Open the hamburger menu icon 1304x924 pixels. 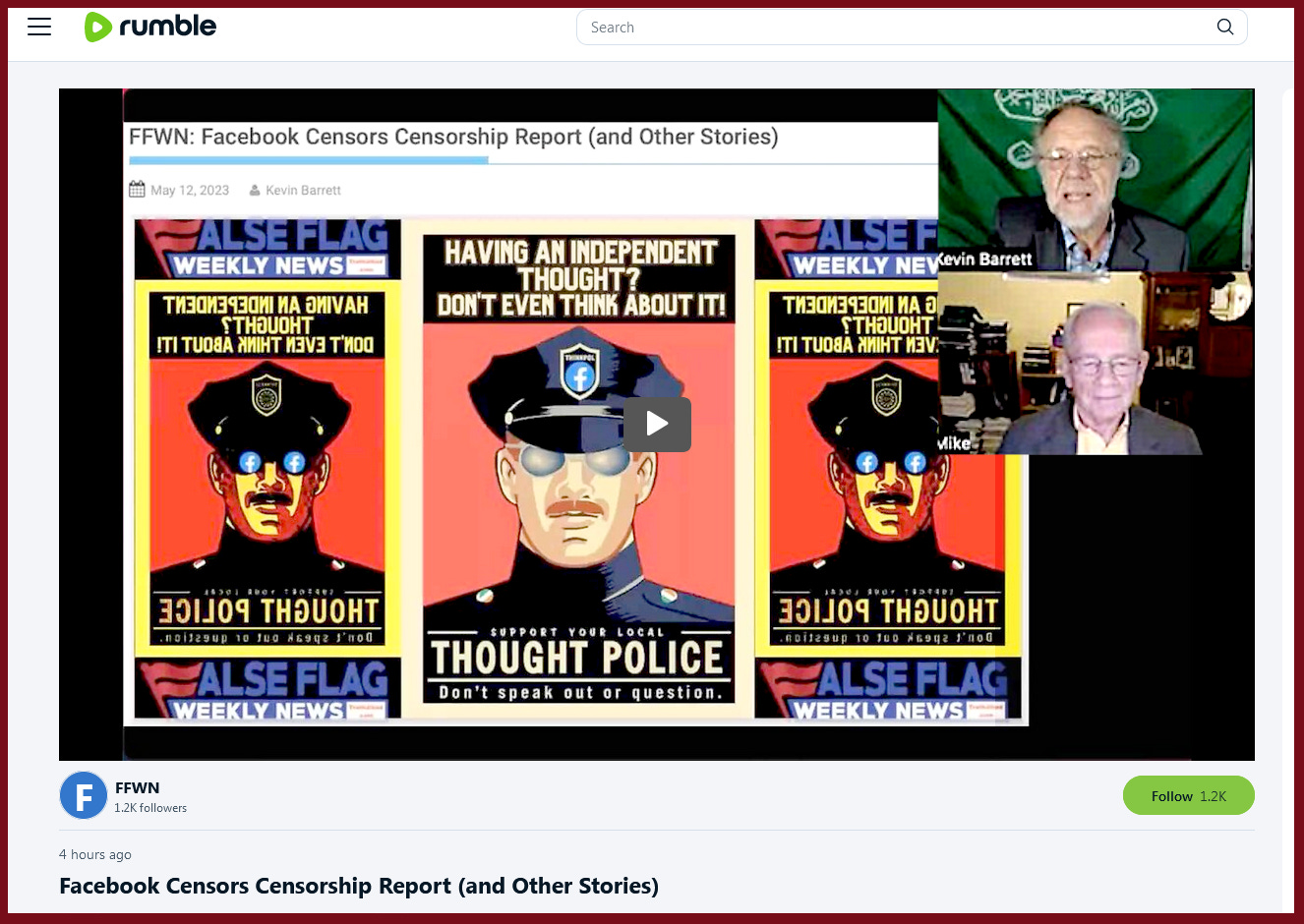click(x=39, y=27)
